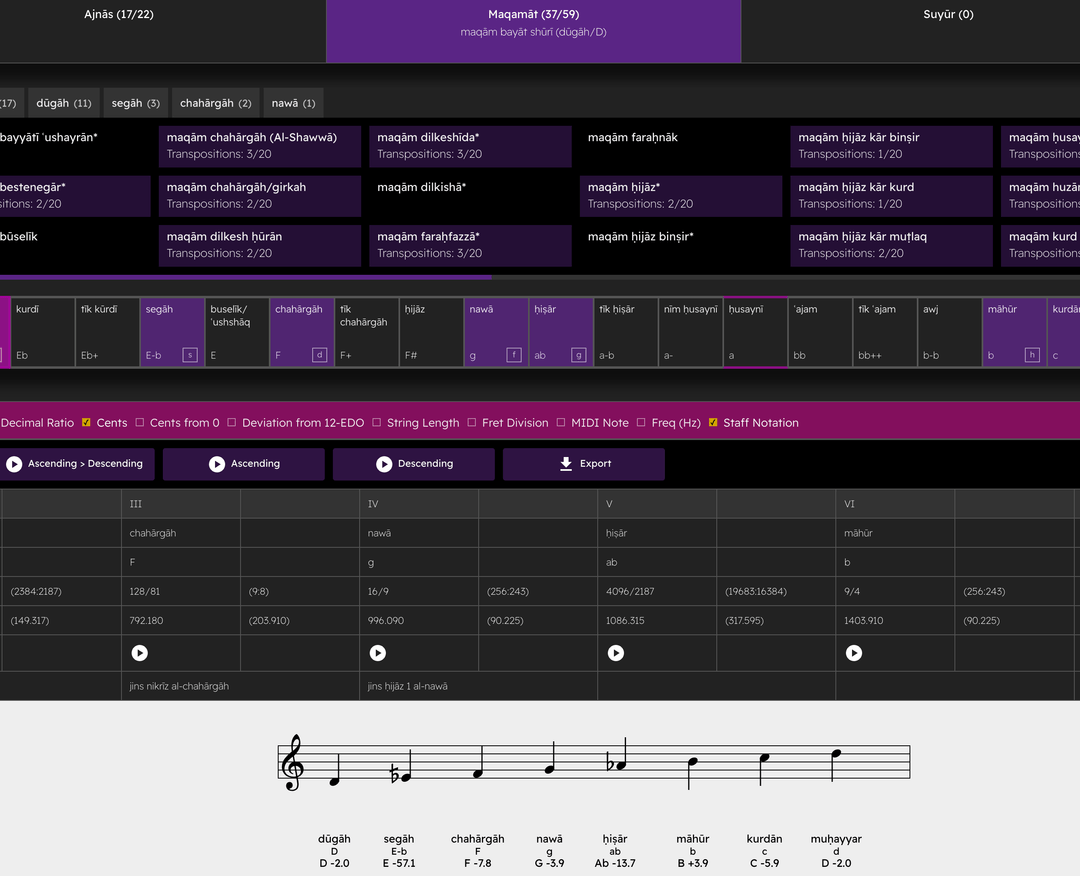
Task: Select the nawā pitch cell
Action: click(496, 332)
